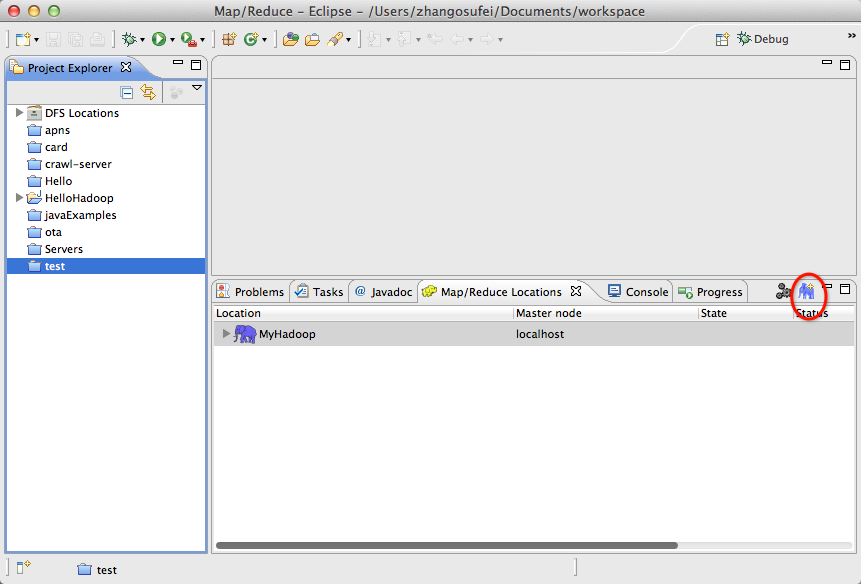Select the card project
861x584 pixels.
[56, 147]
